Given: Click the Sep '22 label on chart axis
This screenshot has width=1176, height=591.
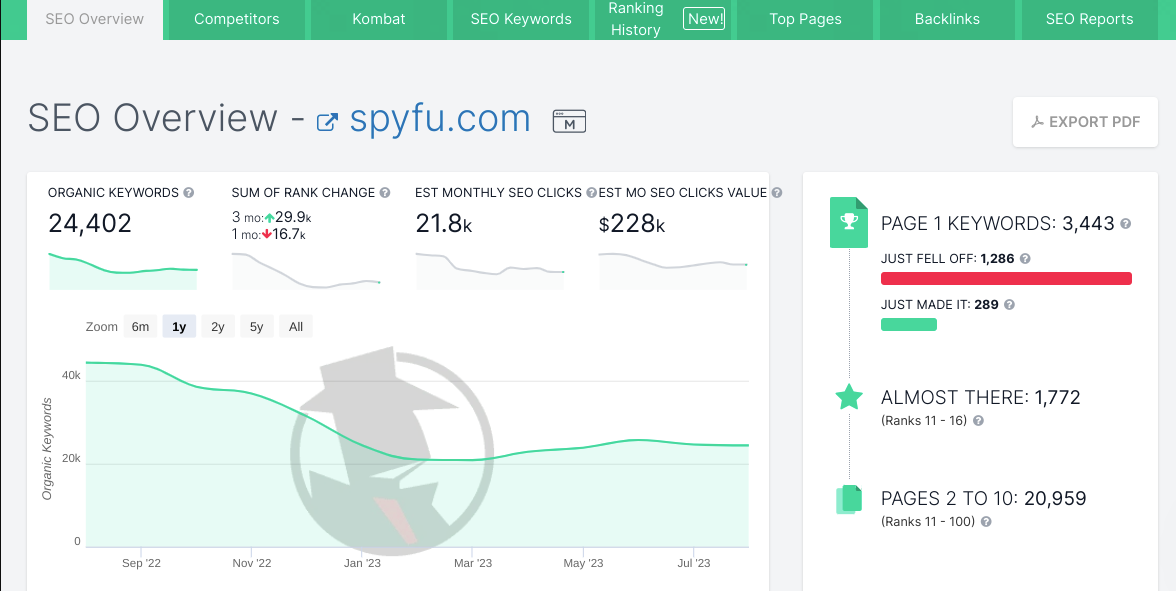Looking at the screenshot, I should coord(142,563).
